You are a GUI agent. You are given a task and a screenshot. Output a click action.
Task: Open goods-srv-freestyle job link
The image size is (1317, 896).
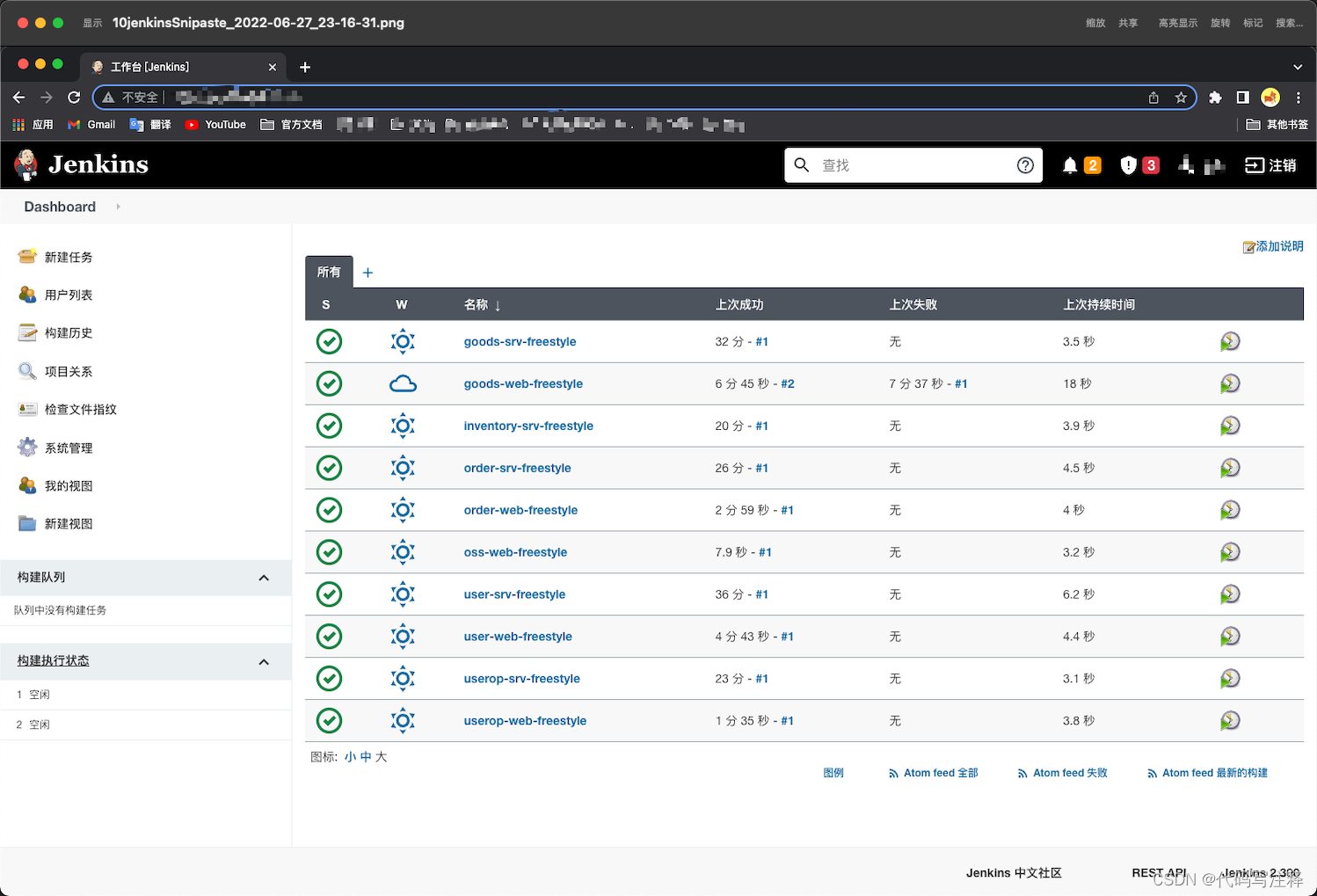(x=520, y=341)
